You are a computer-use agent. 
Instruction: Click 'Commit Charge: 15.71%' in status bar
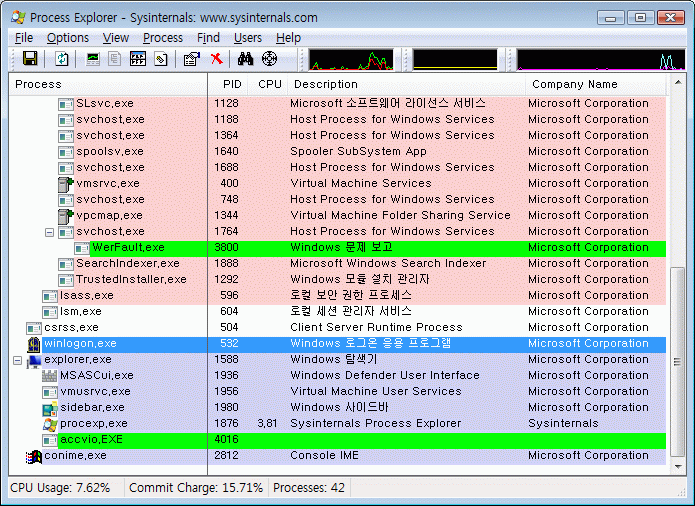pos(196,488)
